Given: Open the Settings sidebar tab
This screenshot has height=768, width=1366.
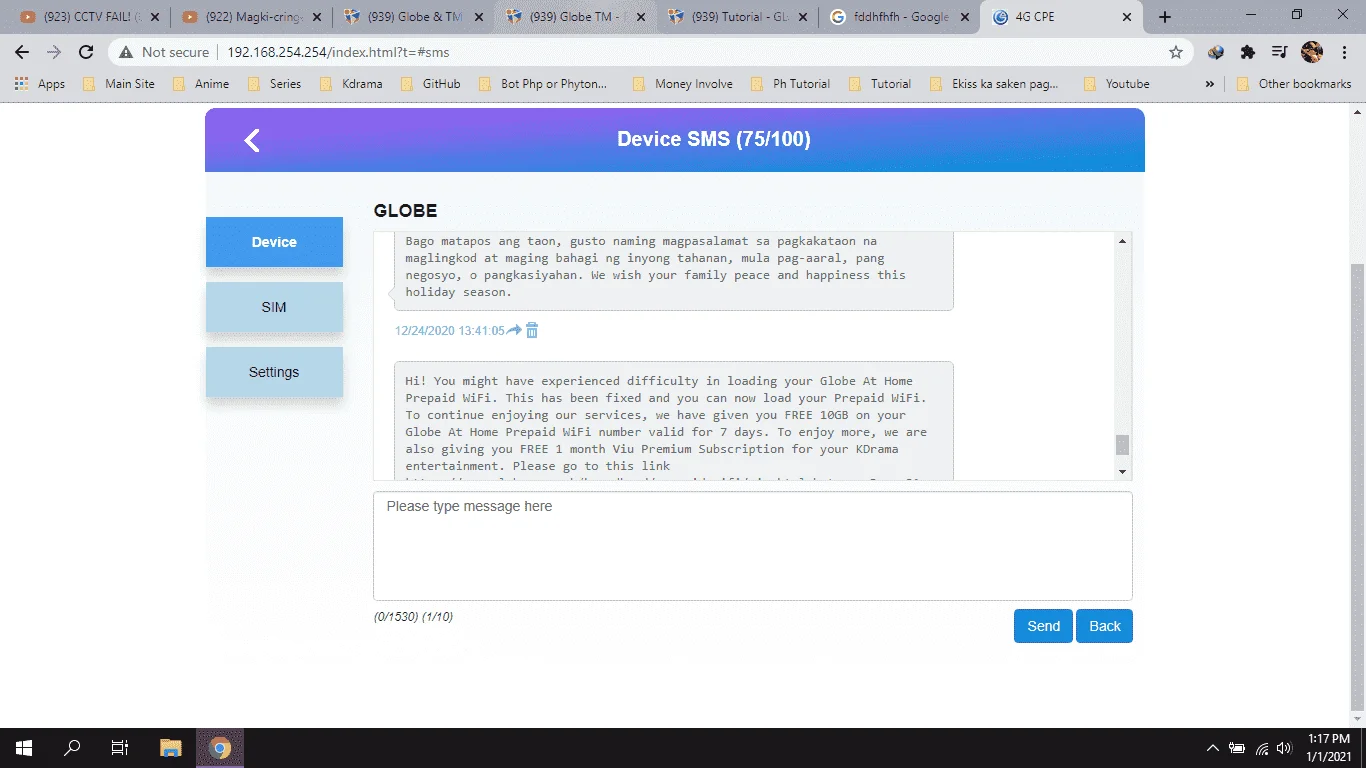Looking at the screenshot, I should tap(274, 372).
